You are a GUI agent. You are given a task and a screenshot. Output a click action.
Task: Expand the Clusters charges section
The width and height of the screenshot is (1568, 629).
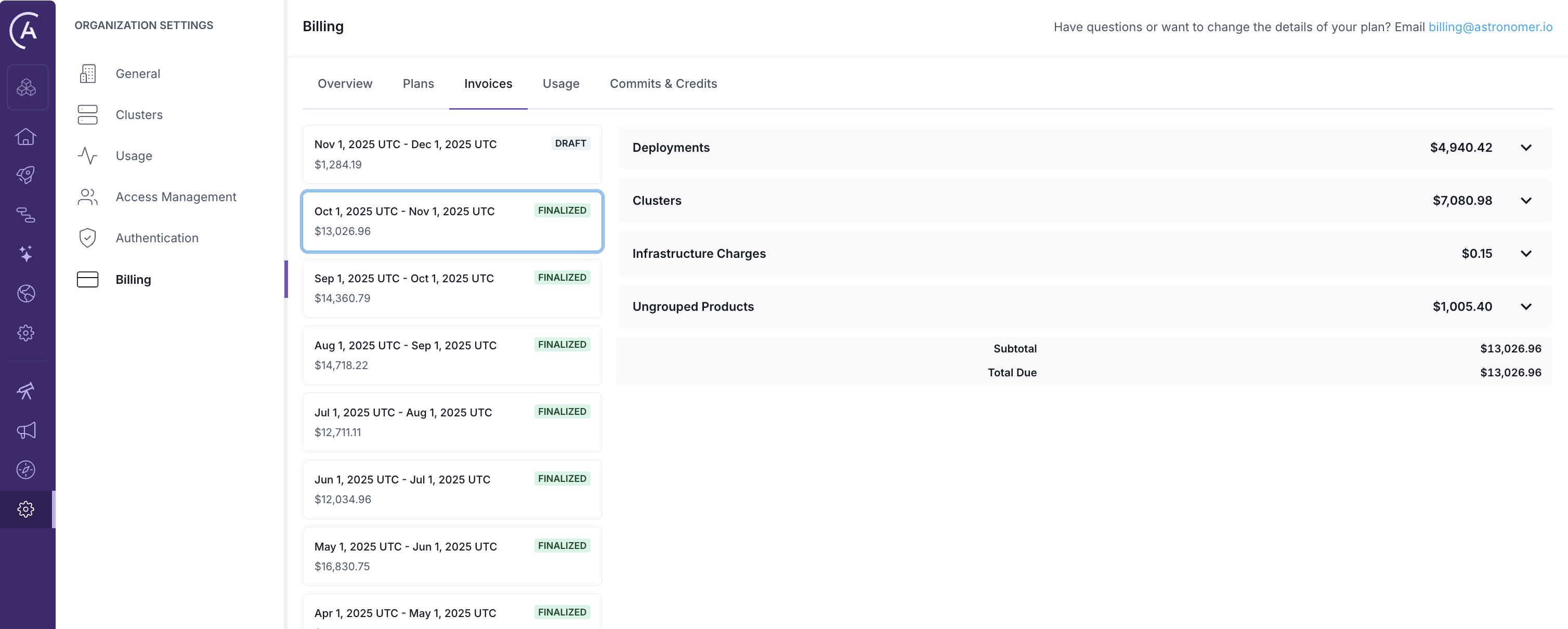pyautogui.click(x=1526, y=200)
